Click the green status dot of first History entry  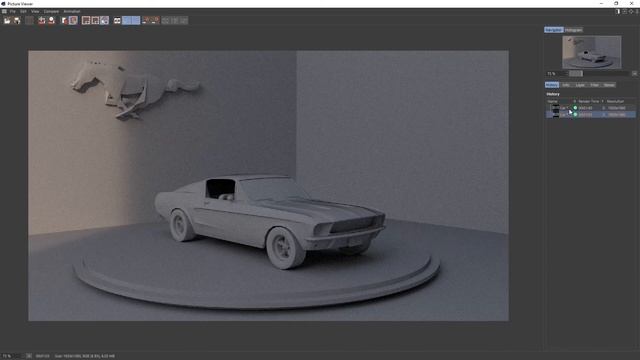click(575, 108)
